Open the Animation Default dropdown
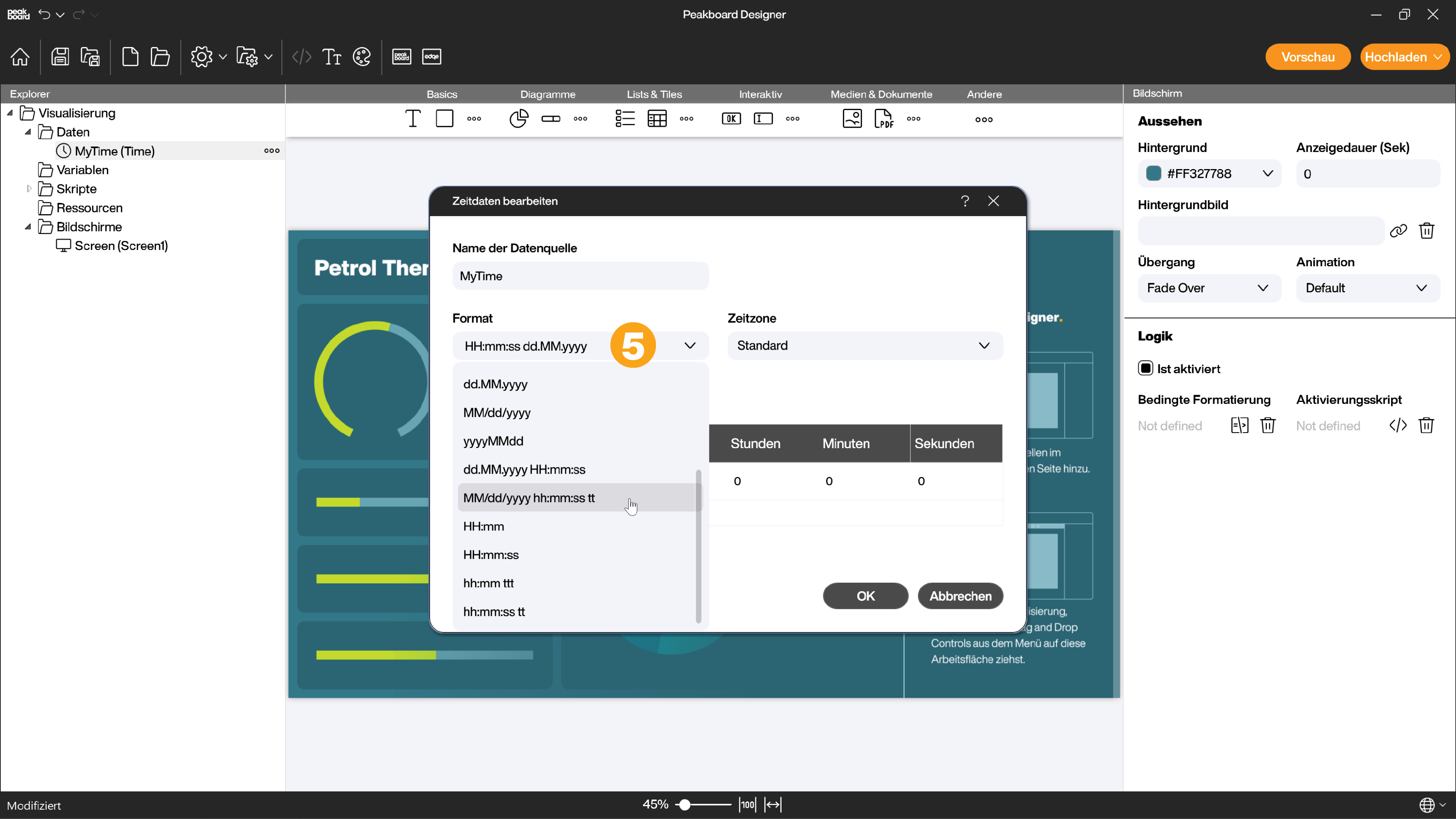The image size is (1456, 819). coord(1368,288)
